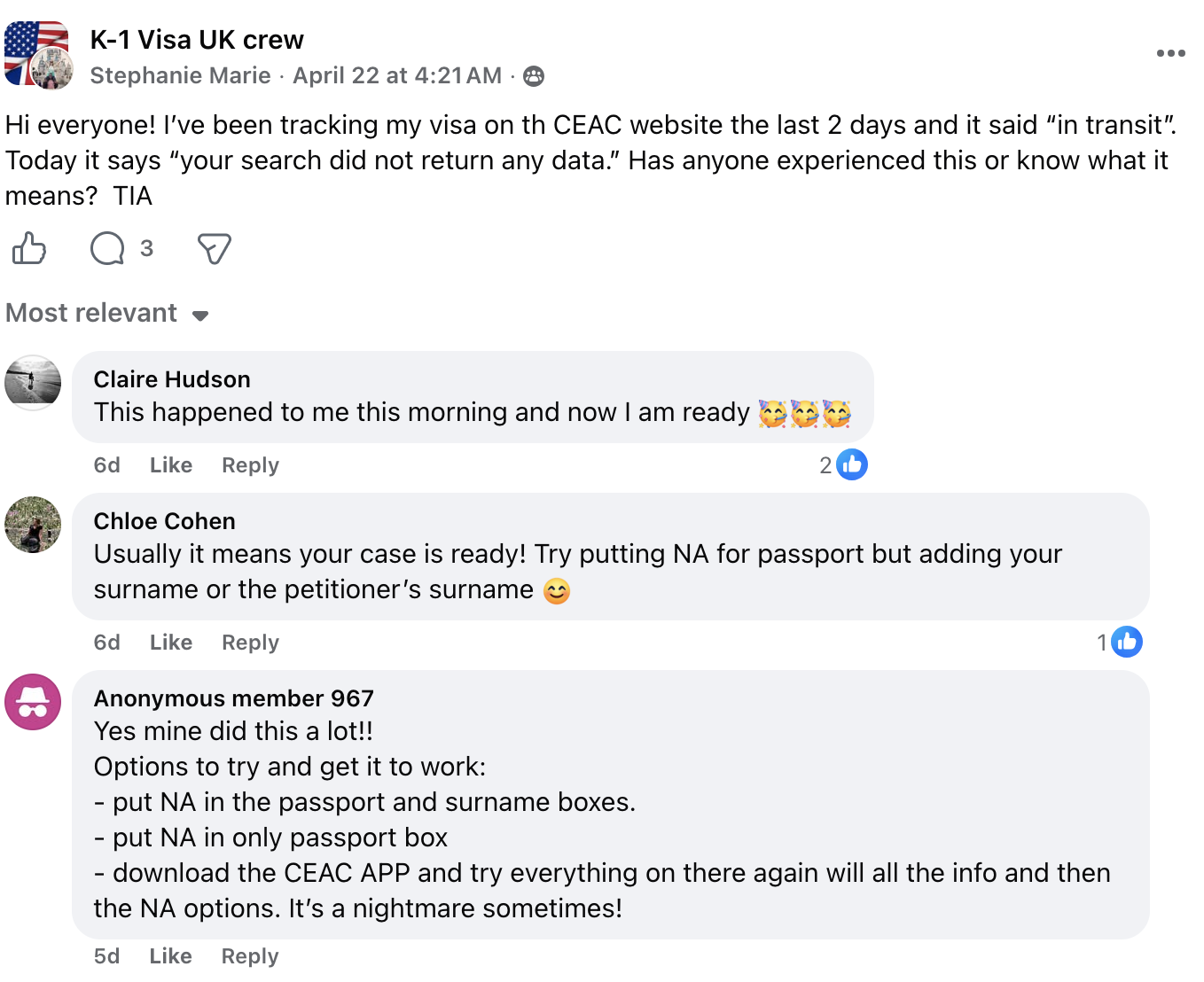Viewport: 1204px width, 982px height.
Task: Like Chloe Cohen's comment
Action: (x=170, y=643)
